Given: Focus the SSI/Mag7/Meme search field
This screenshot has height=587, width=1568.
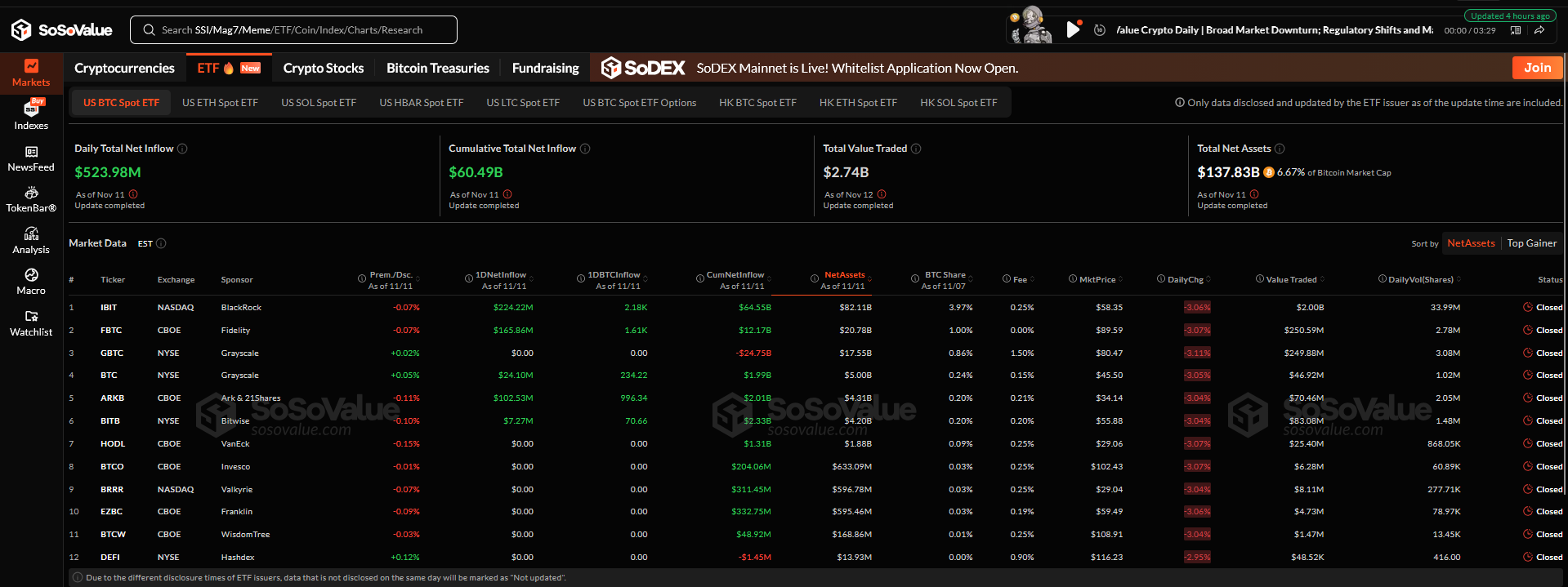Looking at the screenshot, I should (293, 30).
